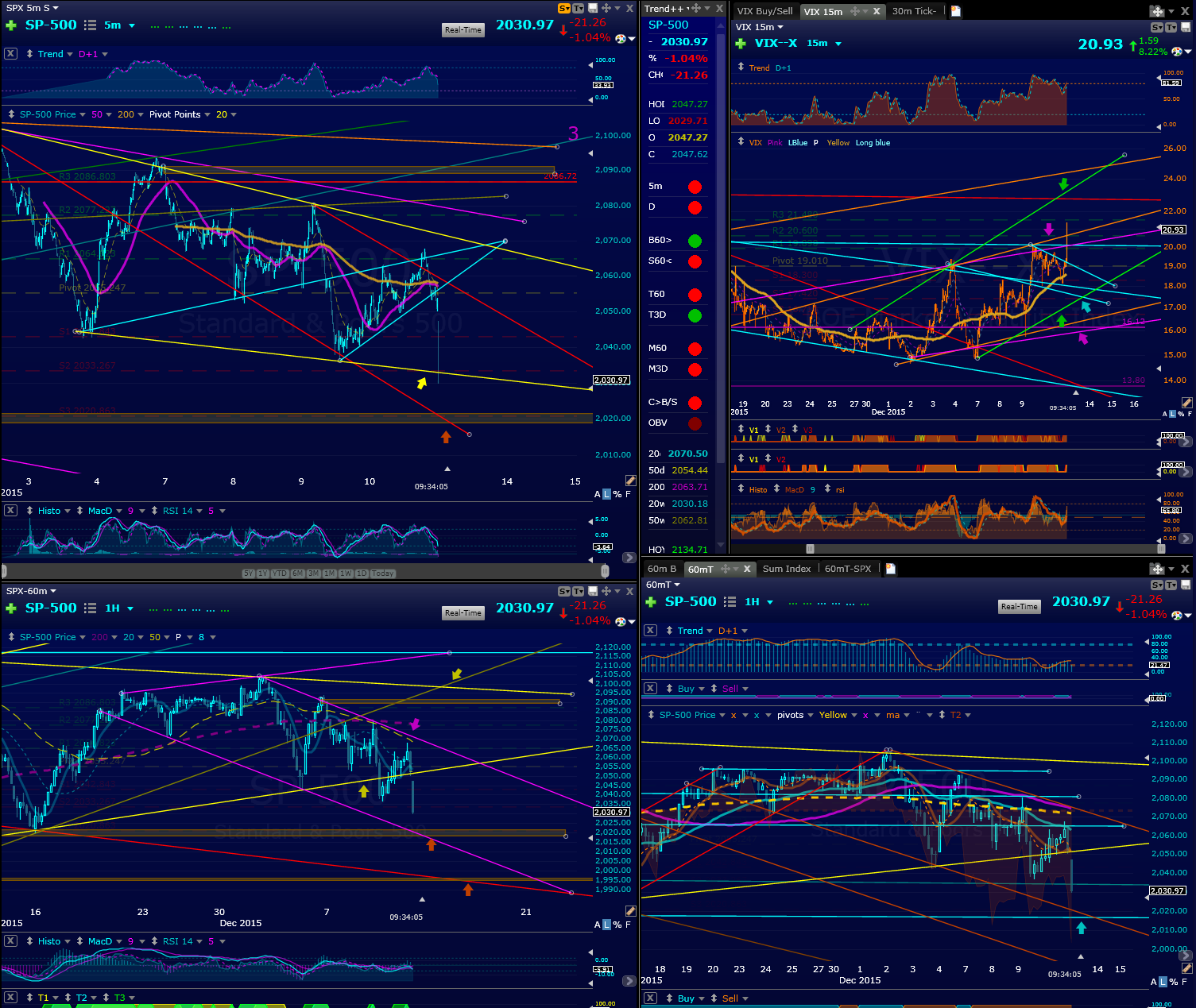Add symbol with green plus in SPX-60m chart

[11, 608]
